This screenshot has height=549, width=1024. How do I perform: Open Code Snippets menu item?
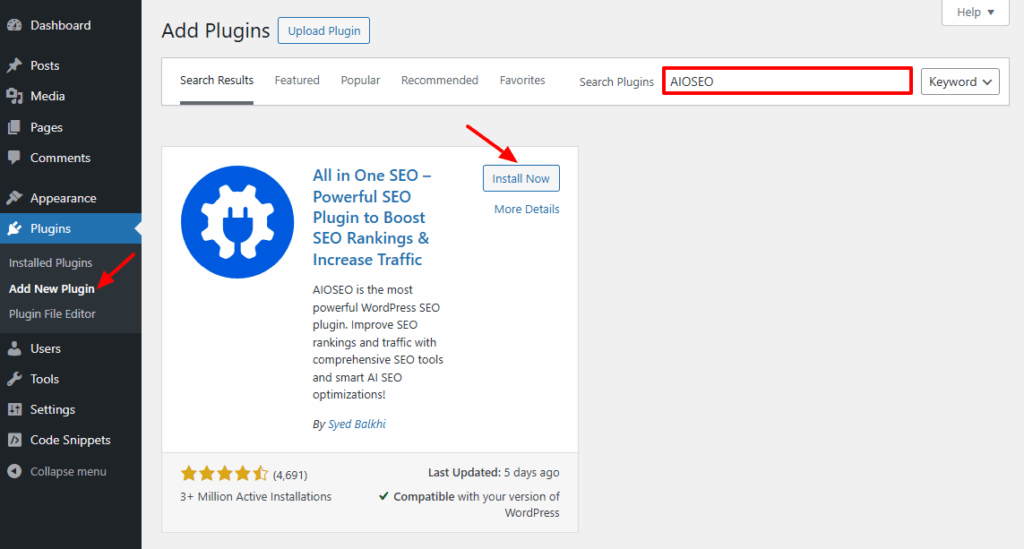pyautogui.click(x=71, y=440)
